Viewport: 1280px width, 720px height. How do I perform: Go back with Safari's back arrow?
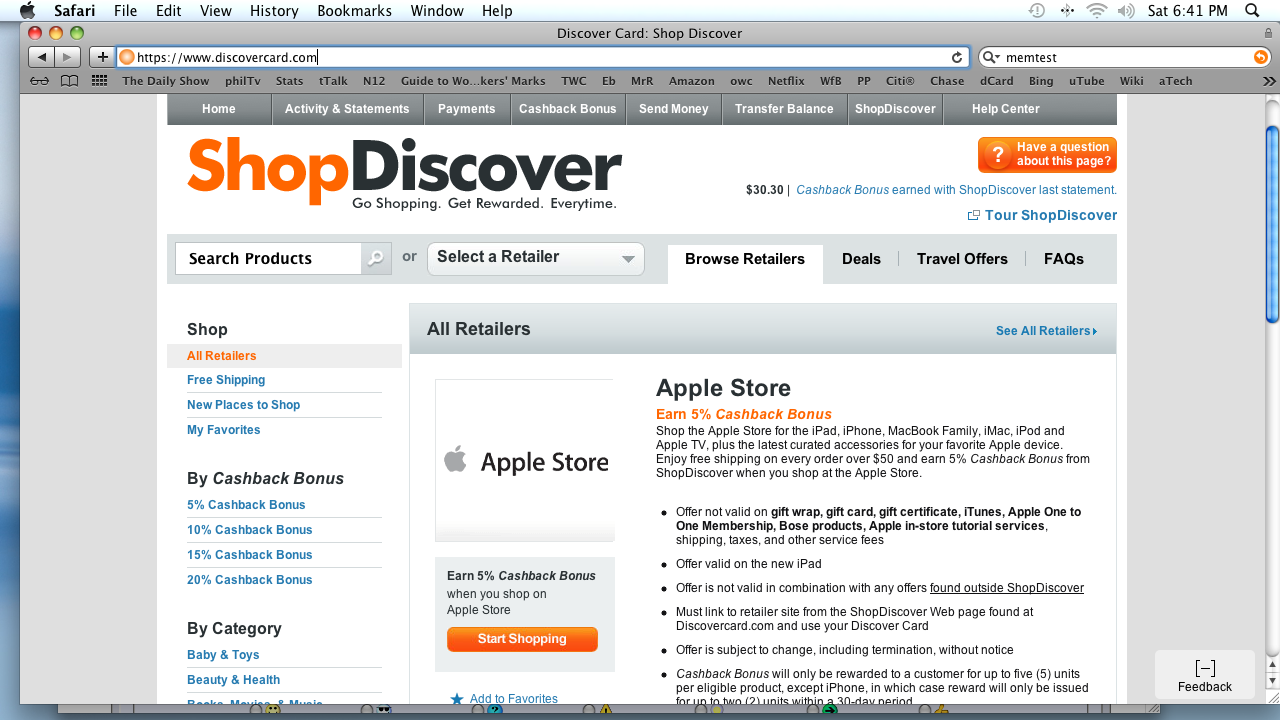42,57
